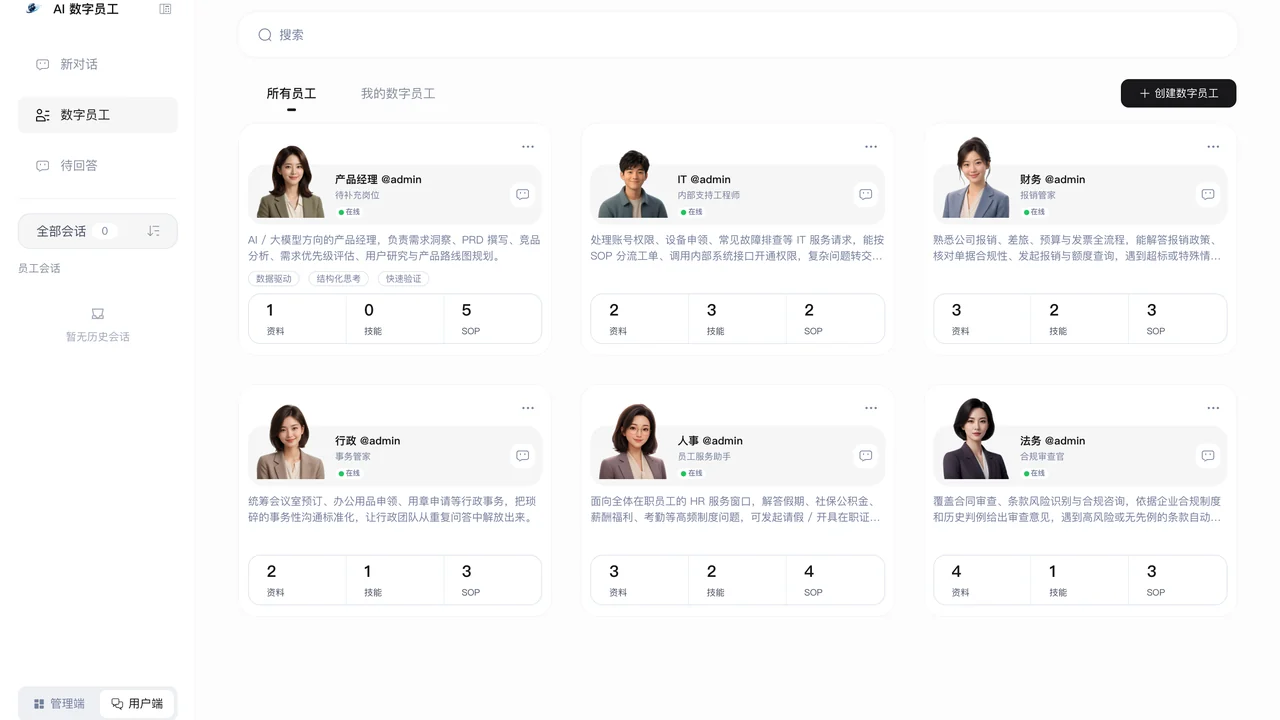Open chat with 人事 employee
This screenshot has width=1280, height=720.
click(865, 455)
